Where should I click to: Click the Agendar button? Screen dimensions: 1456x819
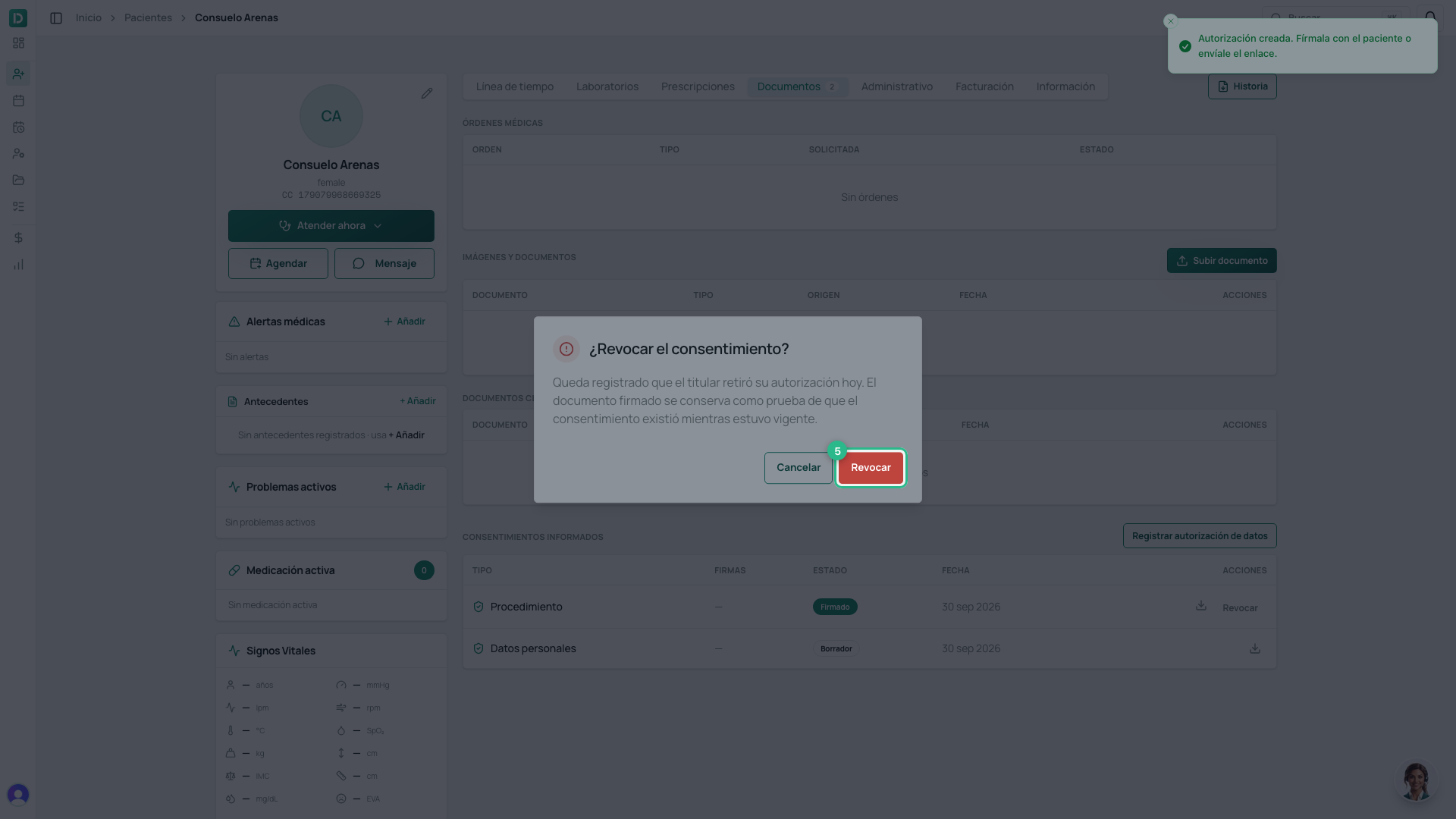[278, 264]
